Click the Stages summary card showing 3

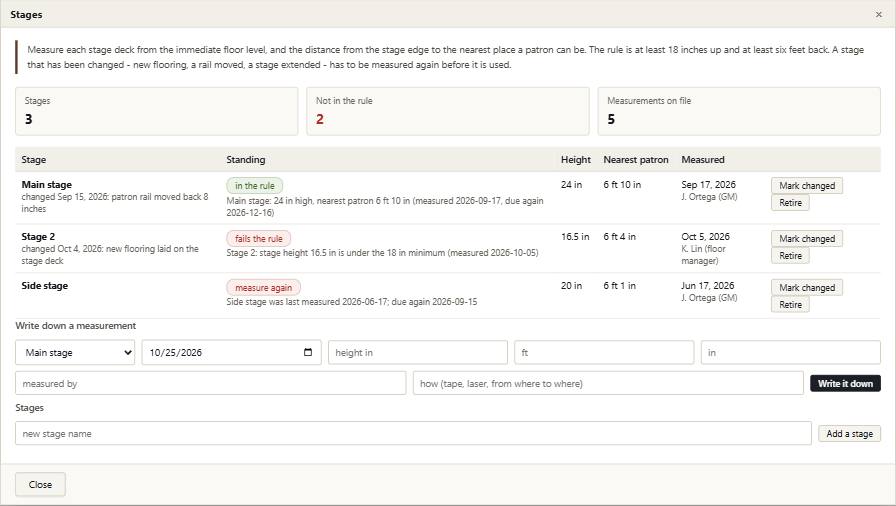(157, 111)
